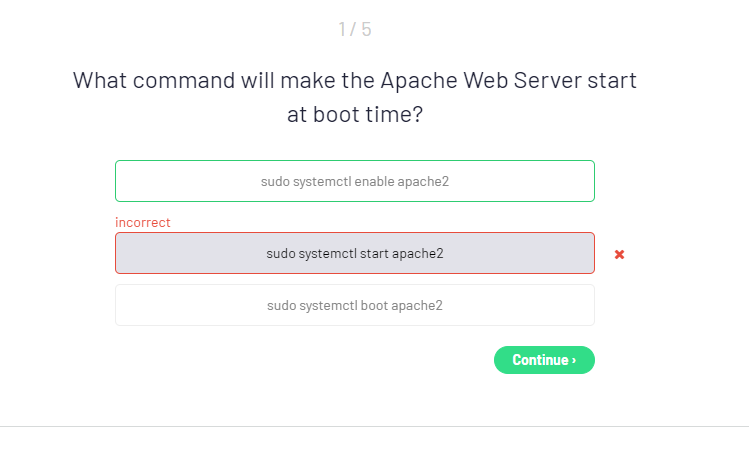Choose the 'sudo systemctl start apache2' option

pos(355,253)
